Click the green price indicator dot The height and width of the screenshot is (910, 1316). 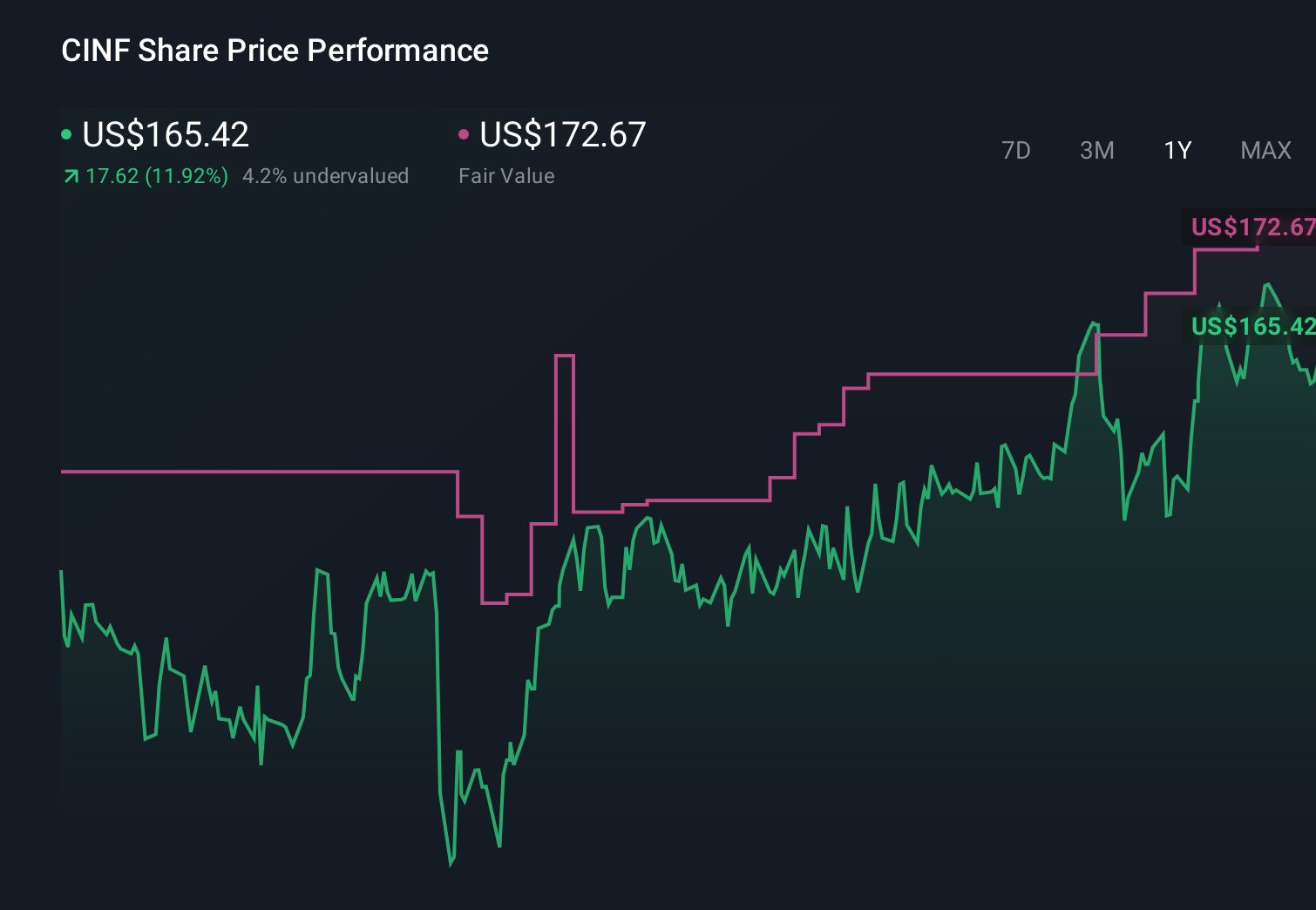pyautogui.click(x=67, y=133)
